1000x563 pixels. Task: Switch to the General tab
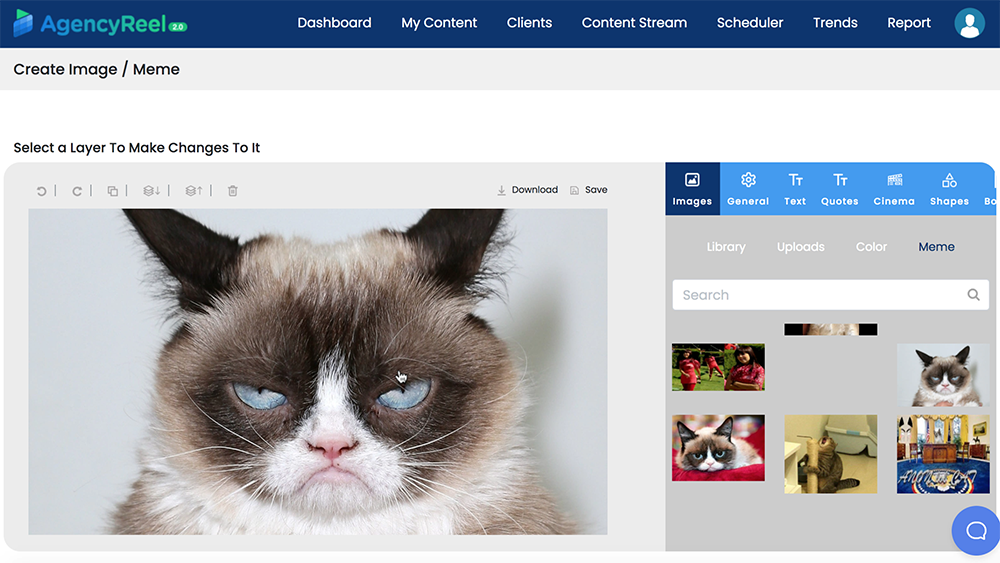tap(748, 188)
